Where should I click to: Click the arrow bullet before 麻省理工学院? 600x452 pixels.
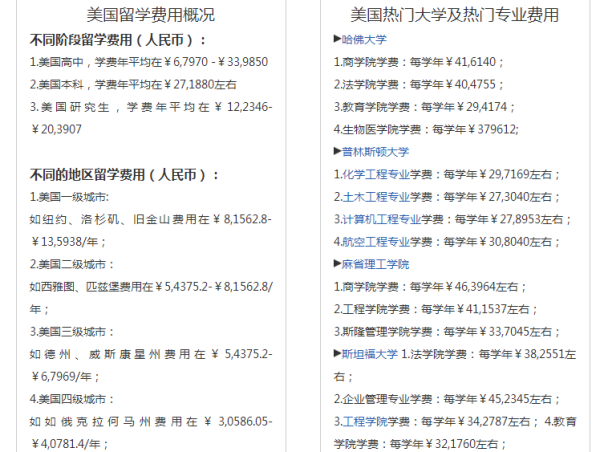tap(337, 263)
